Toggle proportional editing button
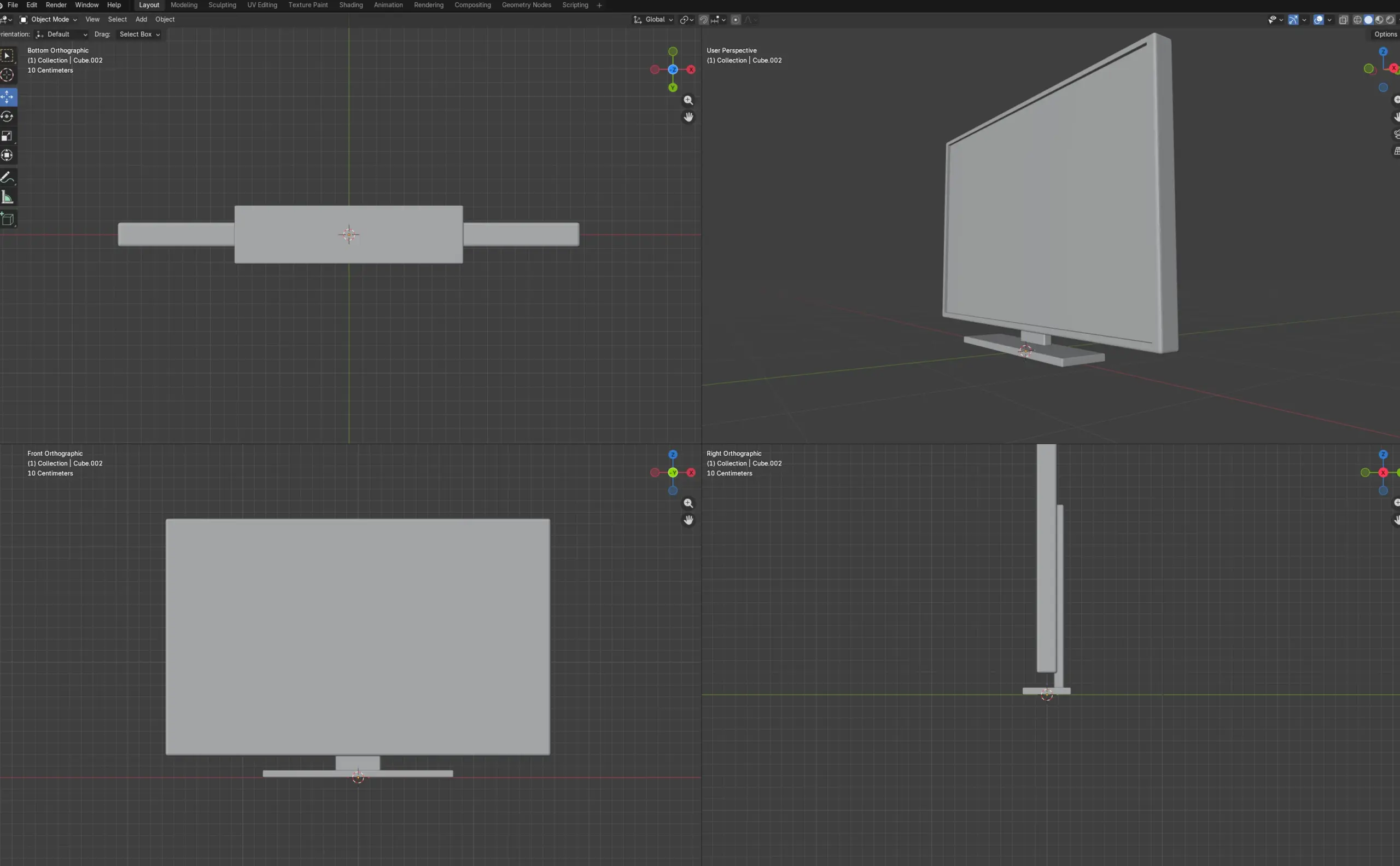Image resolution: width=1400 pixels, height=866 pixels. [x=736, y=20]
